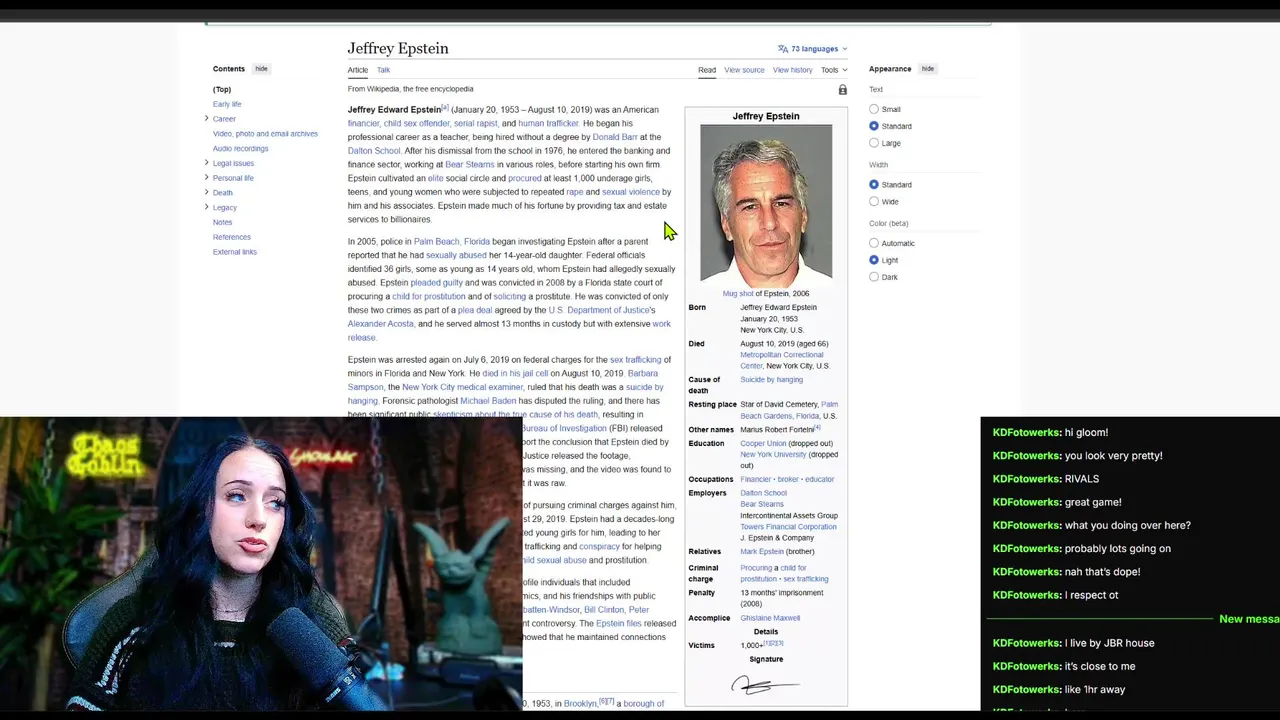Hide the Appearance panel

[928, 69]
